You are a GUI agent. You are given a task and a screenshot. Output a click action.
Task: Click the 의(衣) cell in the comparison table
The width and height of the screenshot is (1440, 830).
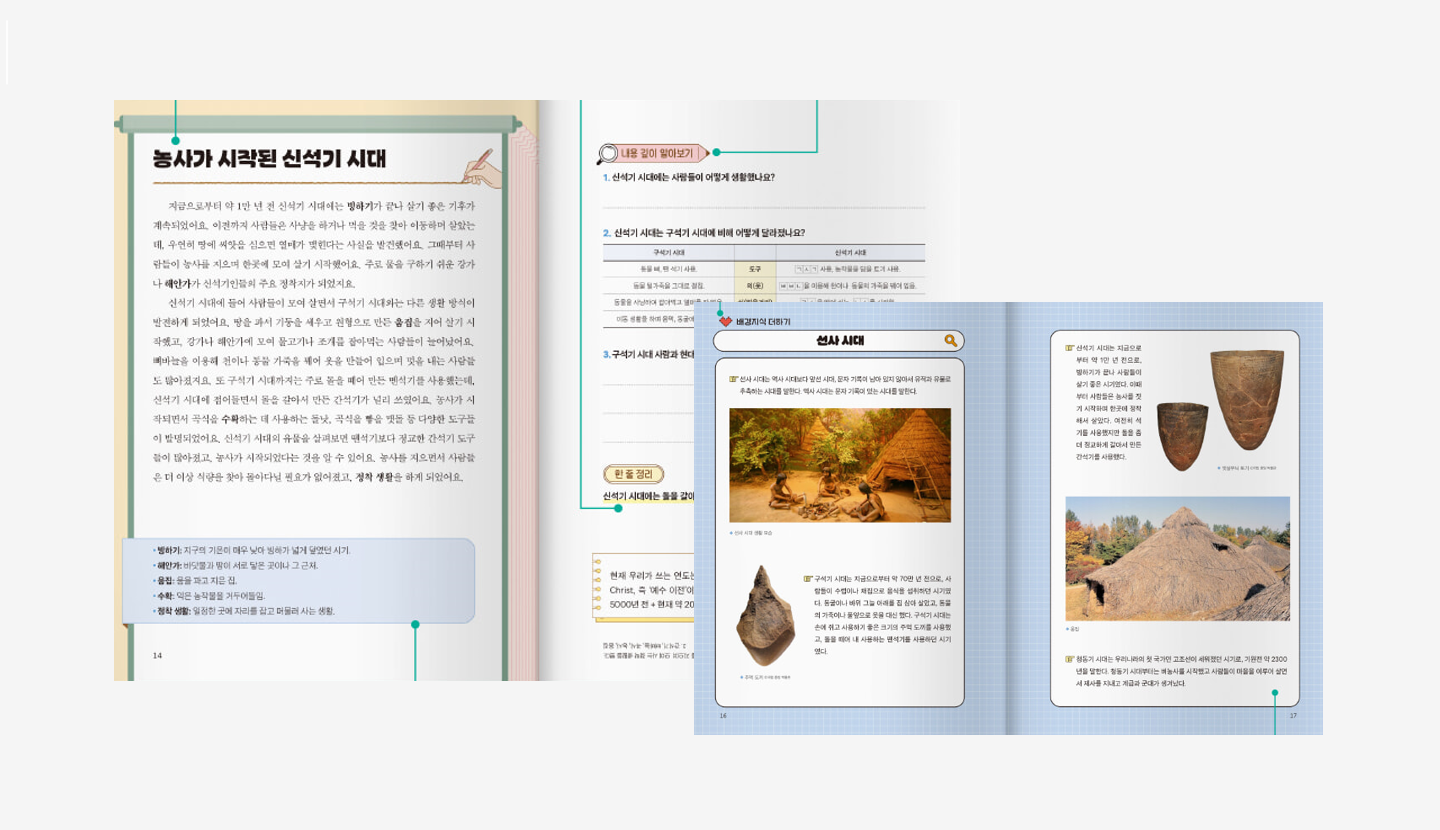[754, 285]
